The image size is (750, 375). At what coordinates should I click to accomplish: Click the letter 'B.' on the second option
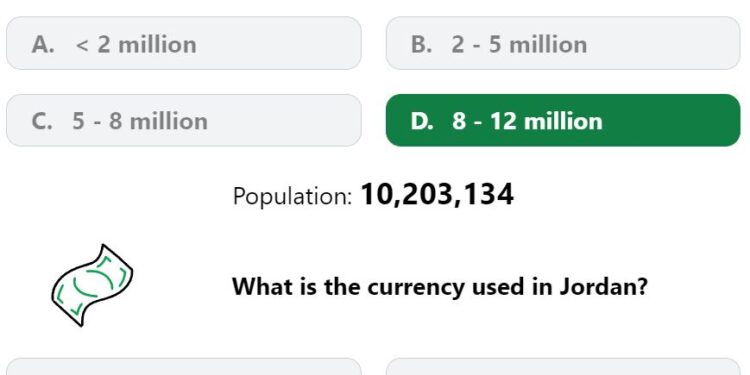point(421,44)
